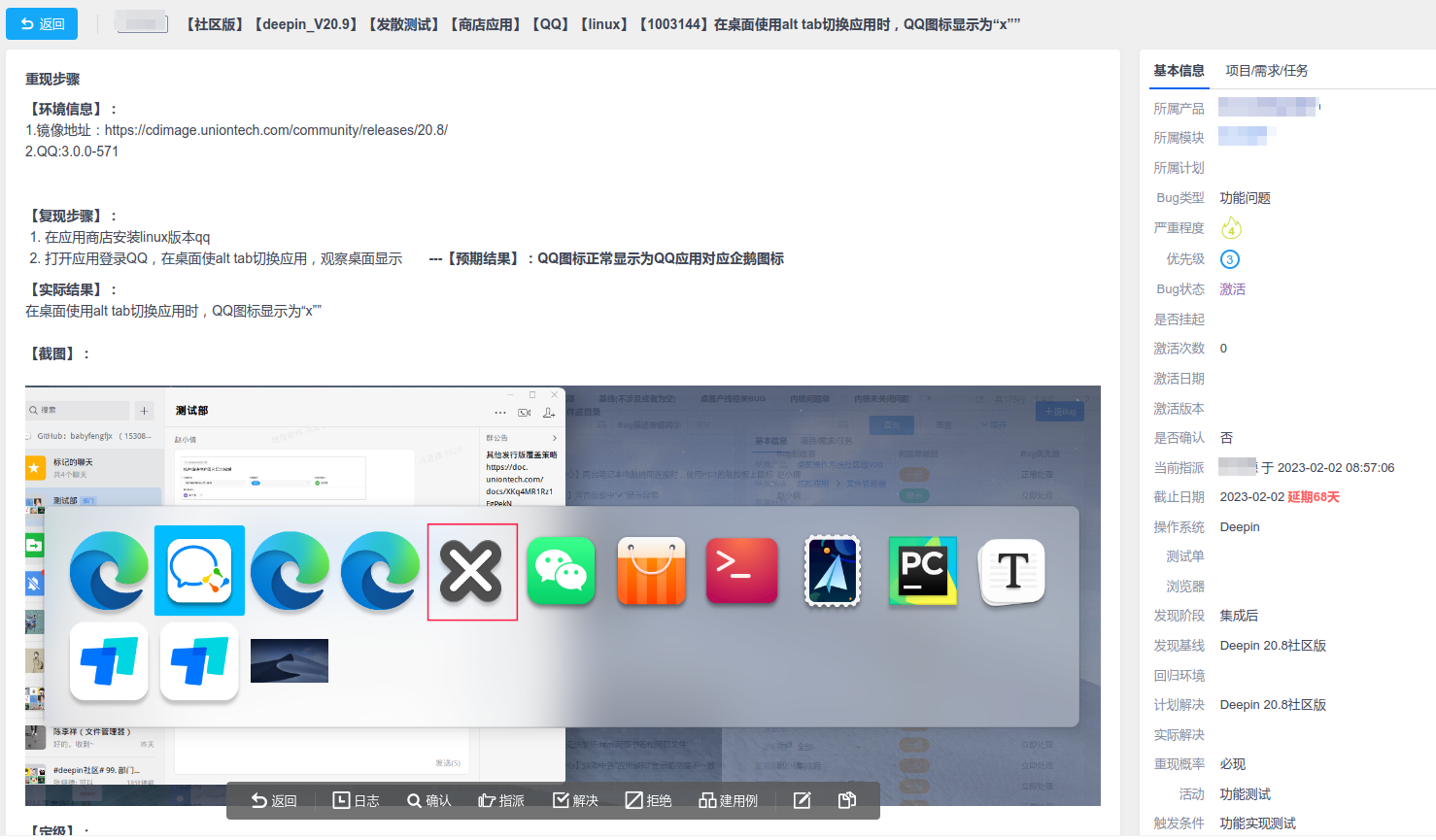Viewport: 1436px width, 840px height.
Task: Click the edit pencil icon in bottom toolbar
Action: [x=803, y=800]
